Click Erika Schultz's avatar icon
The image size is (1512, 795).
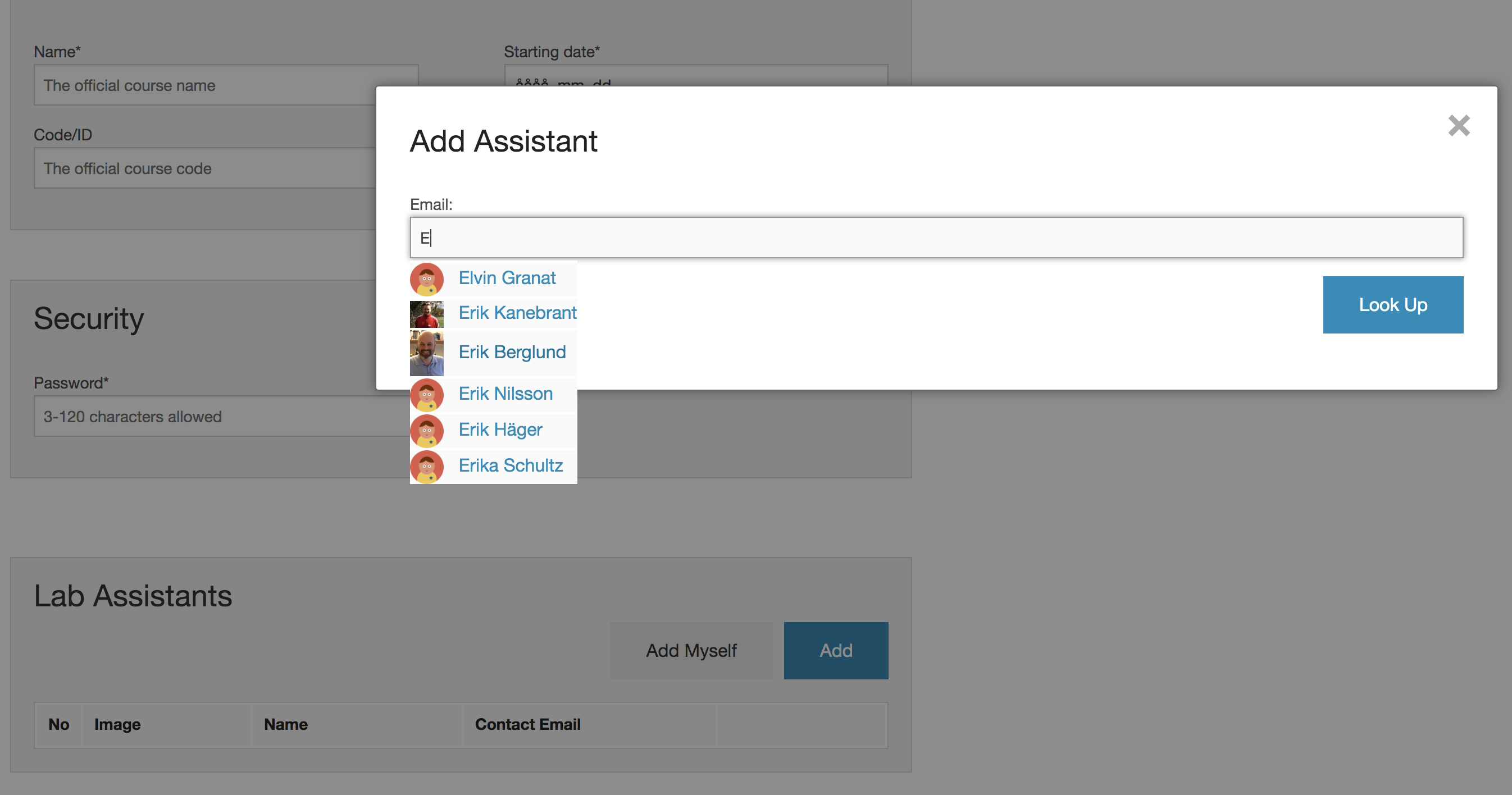[x=427, y=467]
